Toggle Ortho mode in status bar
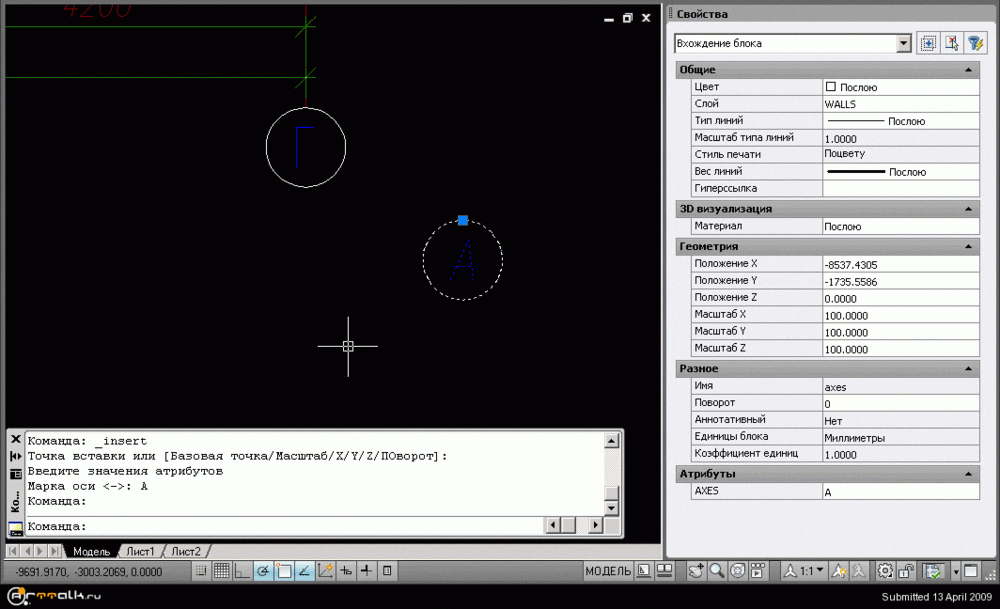Viewport: 1000px width, 609px height. click(242, 571)
